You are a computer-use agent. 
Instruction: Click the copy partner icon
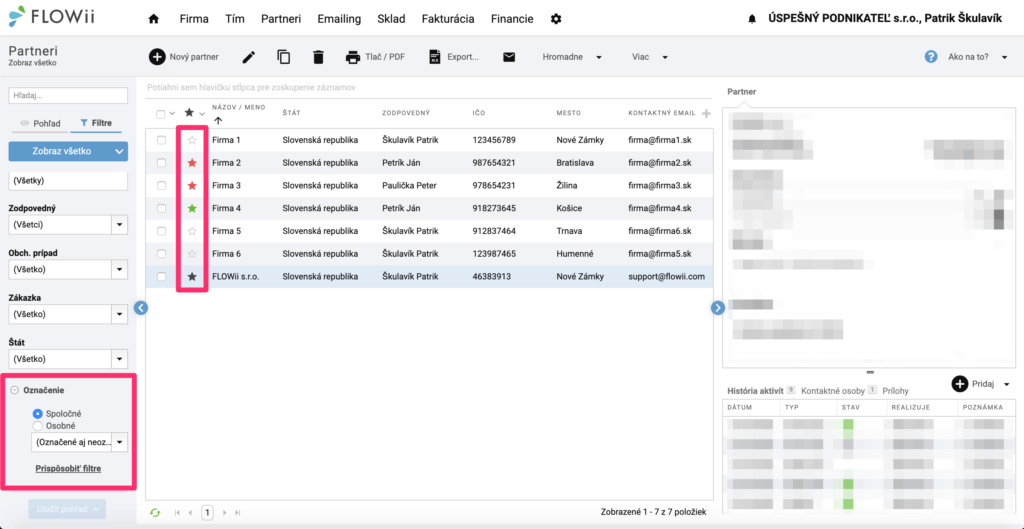coord(283,57)
